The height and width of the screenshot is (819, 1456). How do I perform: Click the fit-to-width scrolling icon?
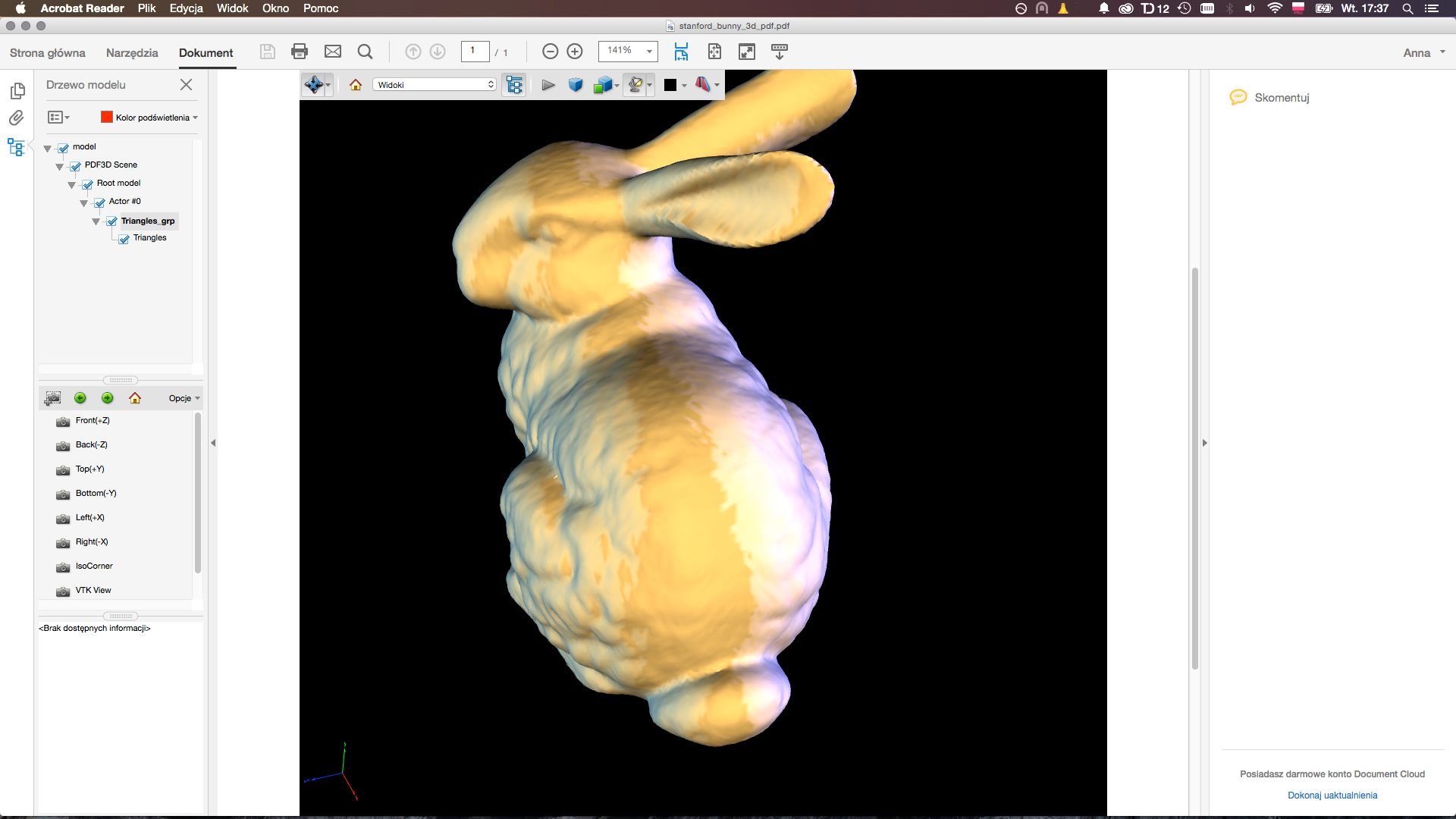pyautogui.click(x=681, y=52)
